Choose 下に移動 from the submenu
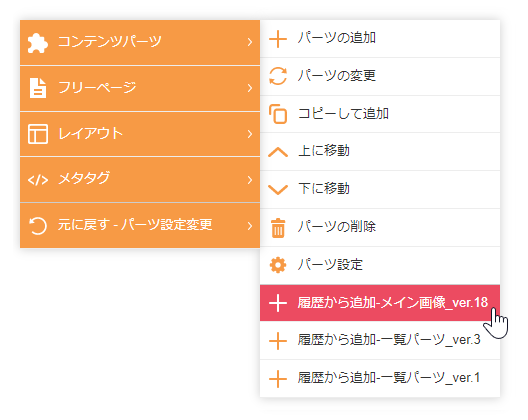The height and width of the screenshot is (420, 528). (x=380, y=189)
